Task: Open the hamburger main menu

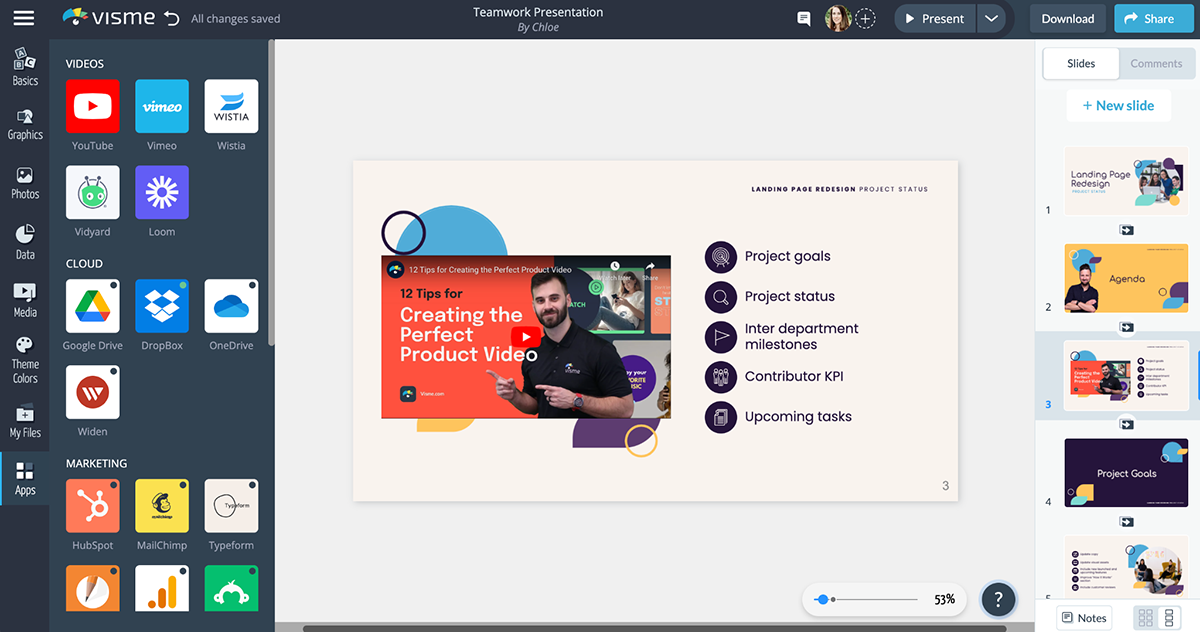Action: point(24,18)
